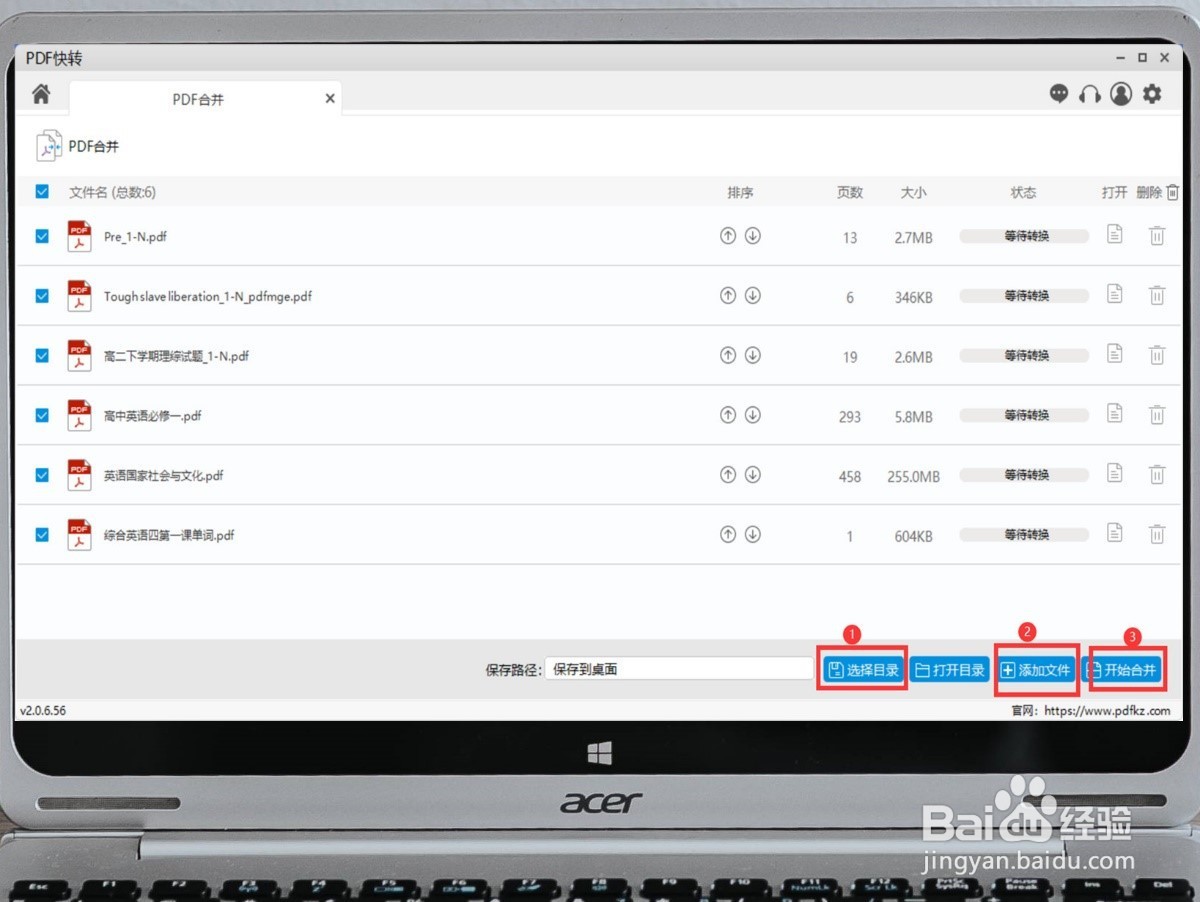Open the chat message bubble icon

[x=1059, y=94]
